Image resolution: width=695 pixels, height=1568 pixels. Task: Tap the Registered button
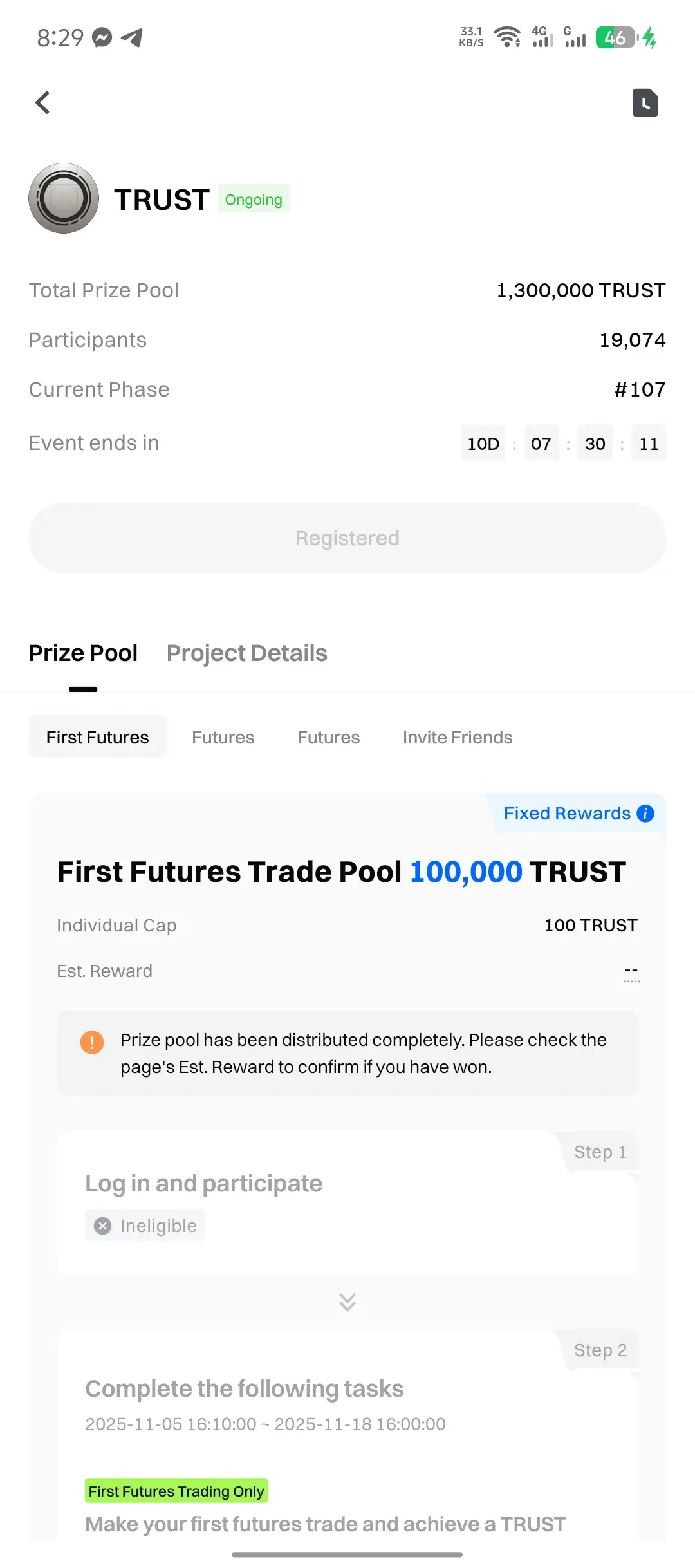point(347,538)
